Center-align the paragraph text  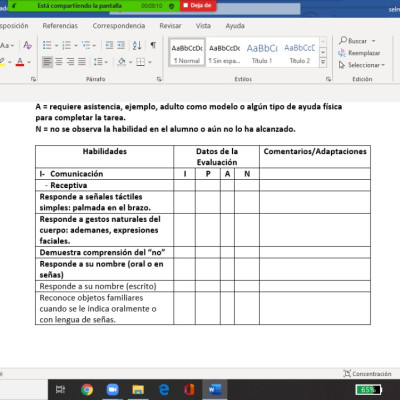(x=59, y=62)
